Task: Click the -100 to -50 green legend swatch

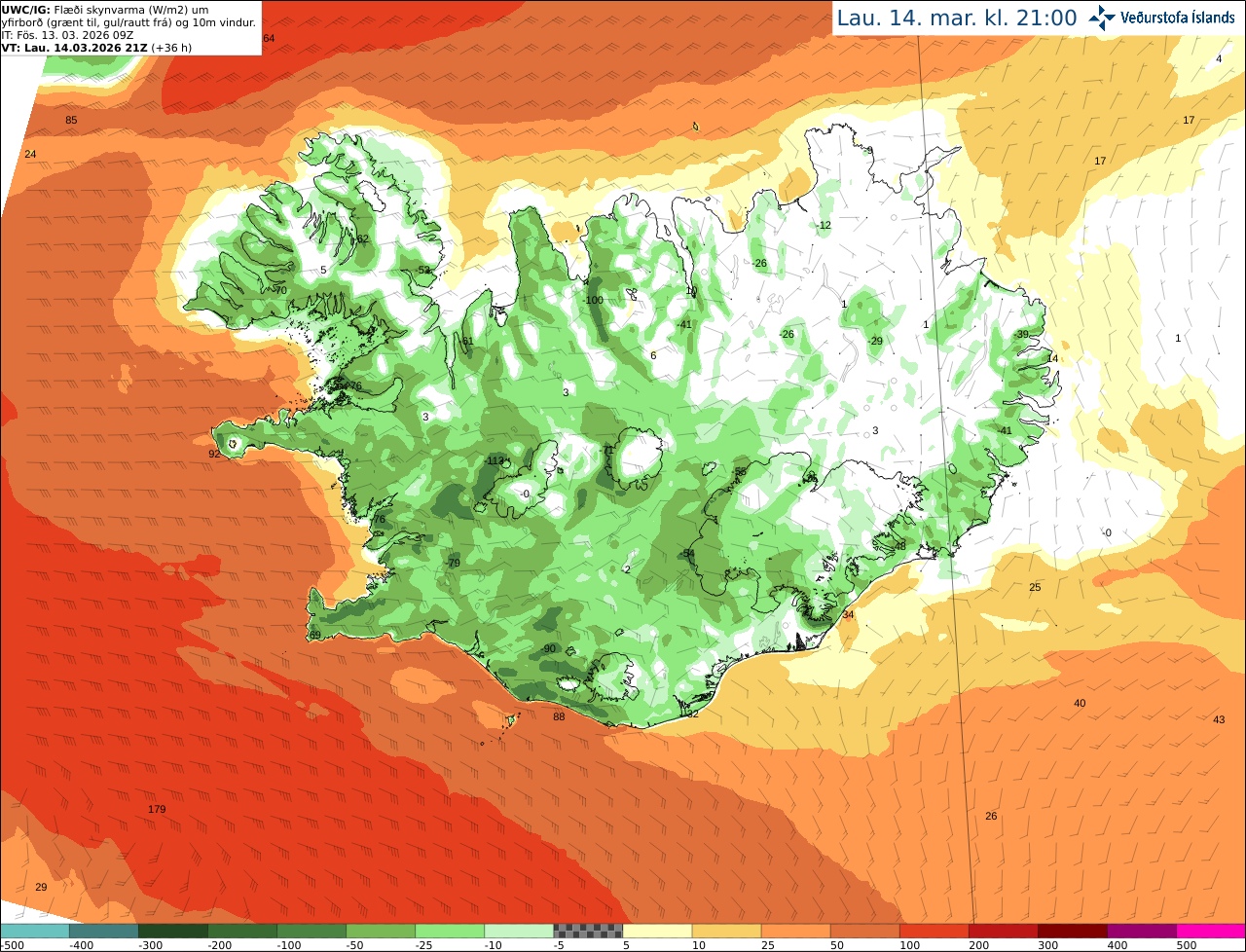Action: coord(311,931)
